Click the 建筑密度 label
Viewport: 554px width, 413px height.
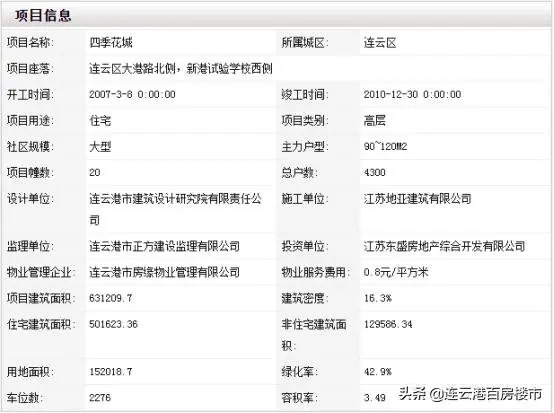[305, 299]
